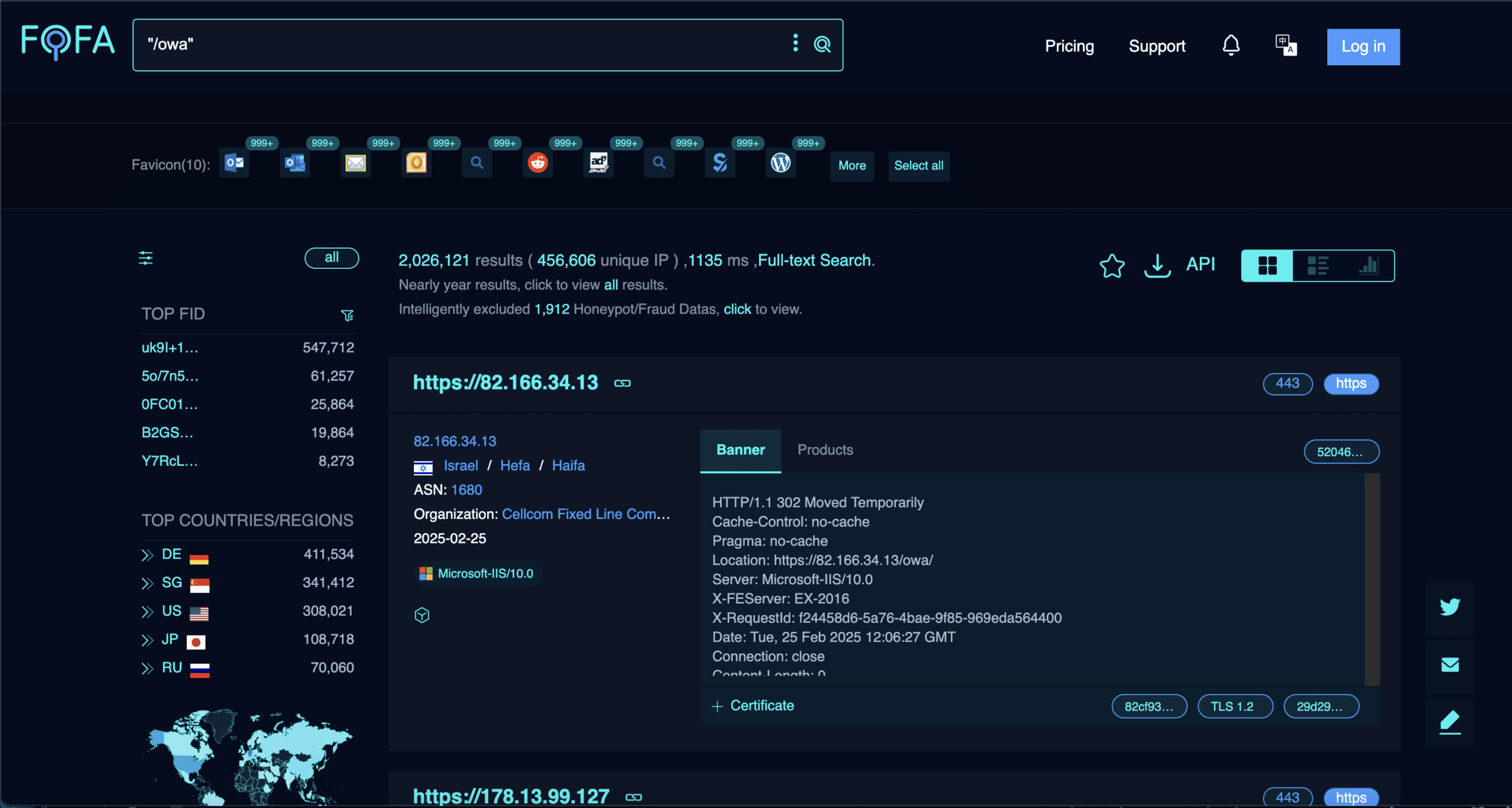Switch to list view layout

point(1318,265)
